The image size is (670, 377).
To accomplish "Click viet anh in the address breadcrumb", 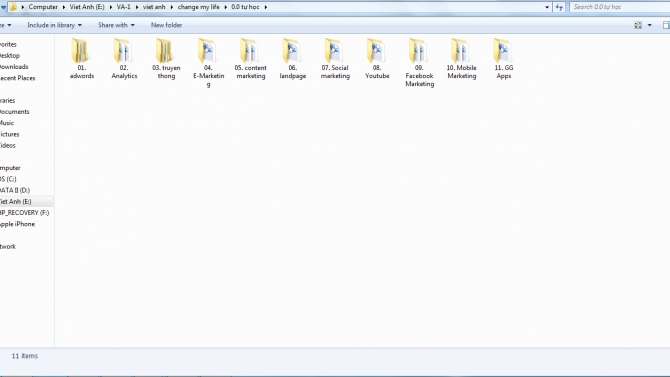I will point(154,7).
